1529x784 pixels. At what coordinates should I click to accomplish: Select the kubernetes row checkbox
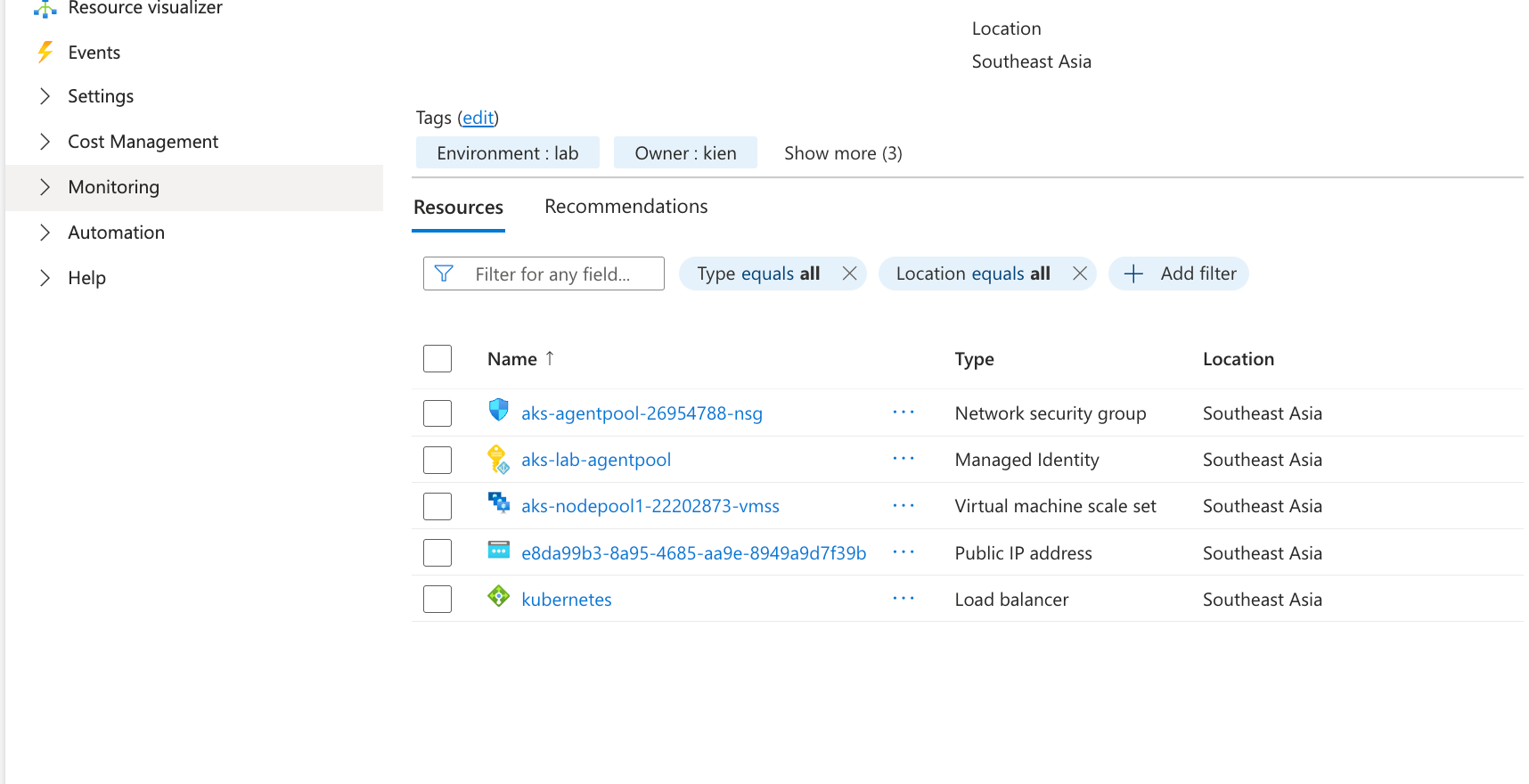click(437, 599)
